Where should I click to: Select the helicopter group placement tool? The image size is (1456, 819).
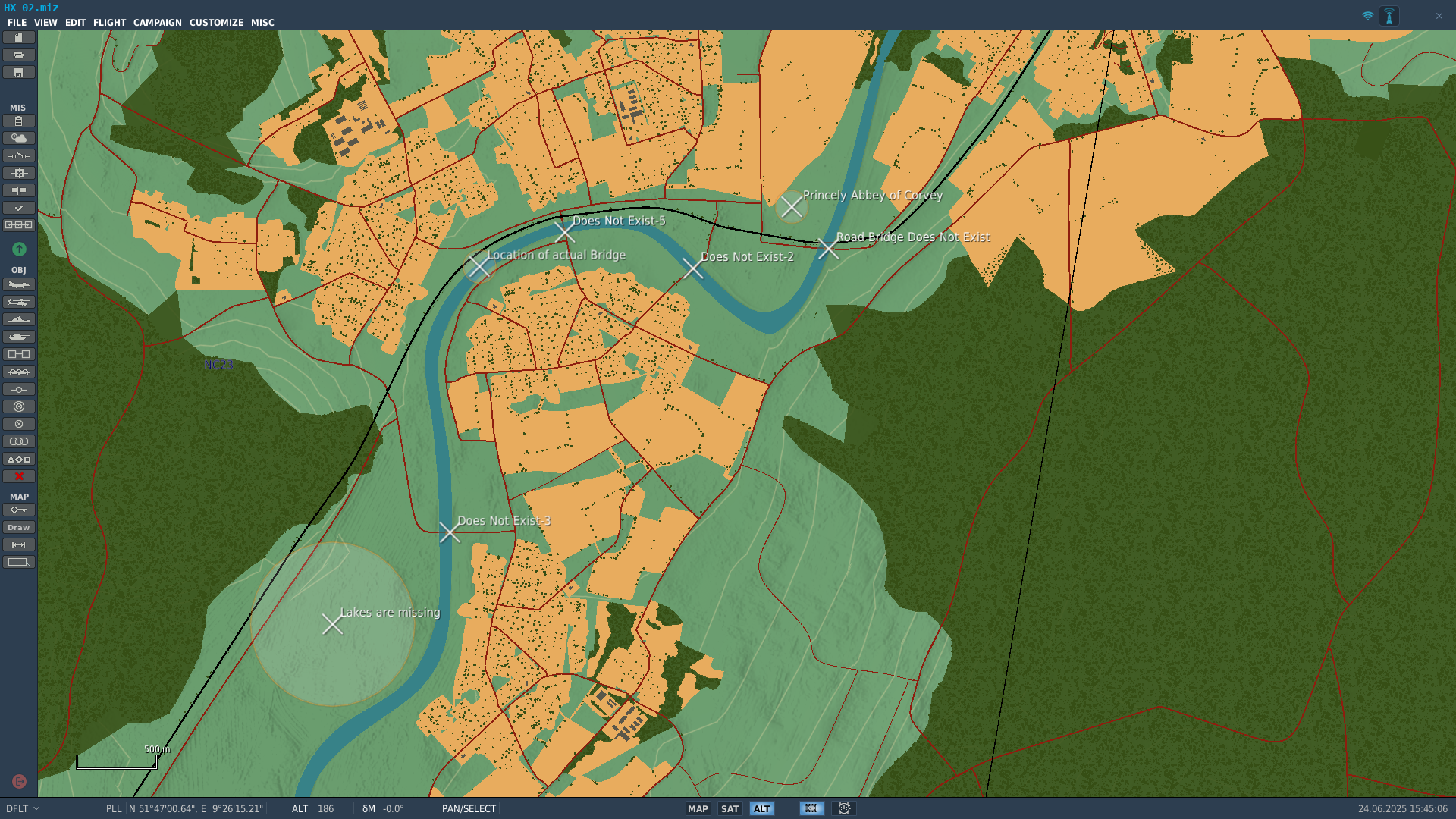click(x=19, y=302)
